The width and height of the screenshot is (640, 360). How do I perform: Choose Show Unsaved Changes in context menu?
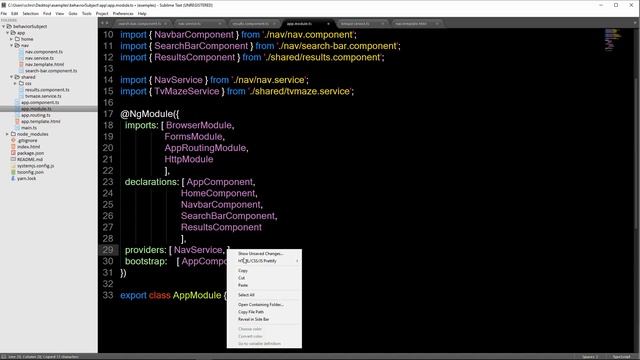(x=264, y=253)
